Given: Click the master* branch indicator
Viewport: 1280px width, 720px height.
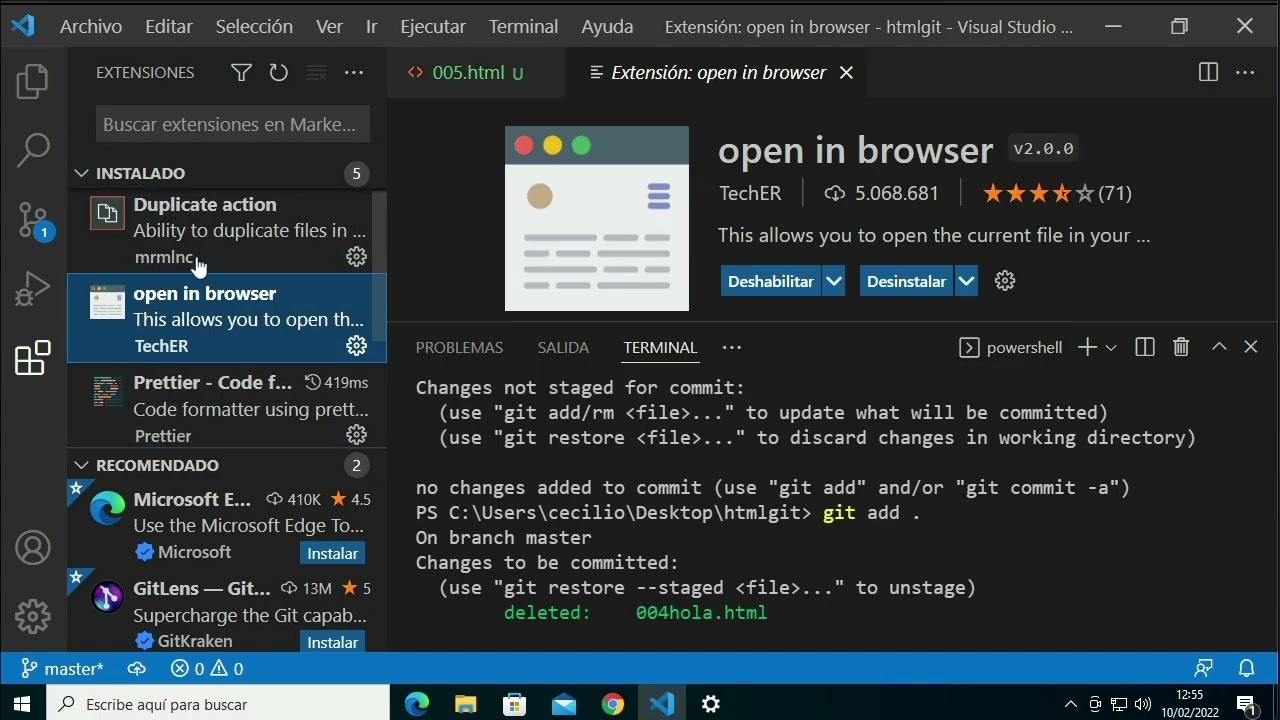Looking at the screenshot, I should click(62, 669).
